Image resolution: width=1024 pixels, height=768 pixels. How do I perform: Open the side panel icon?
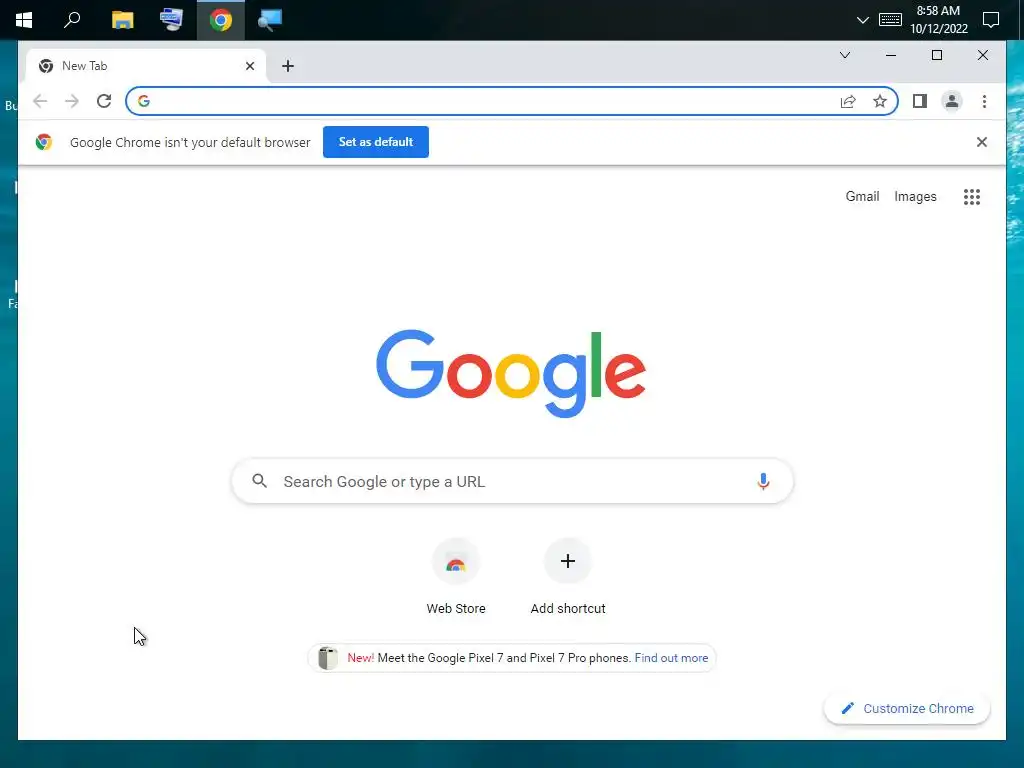[x=920, y=101]
